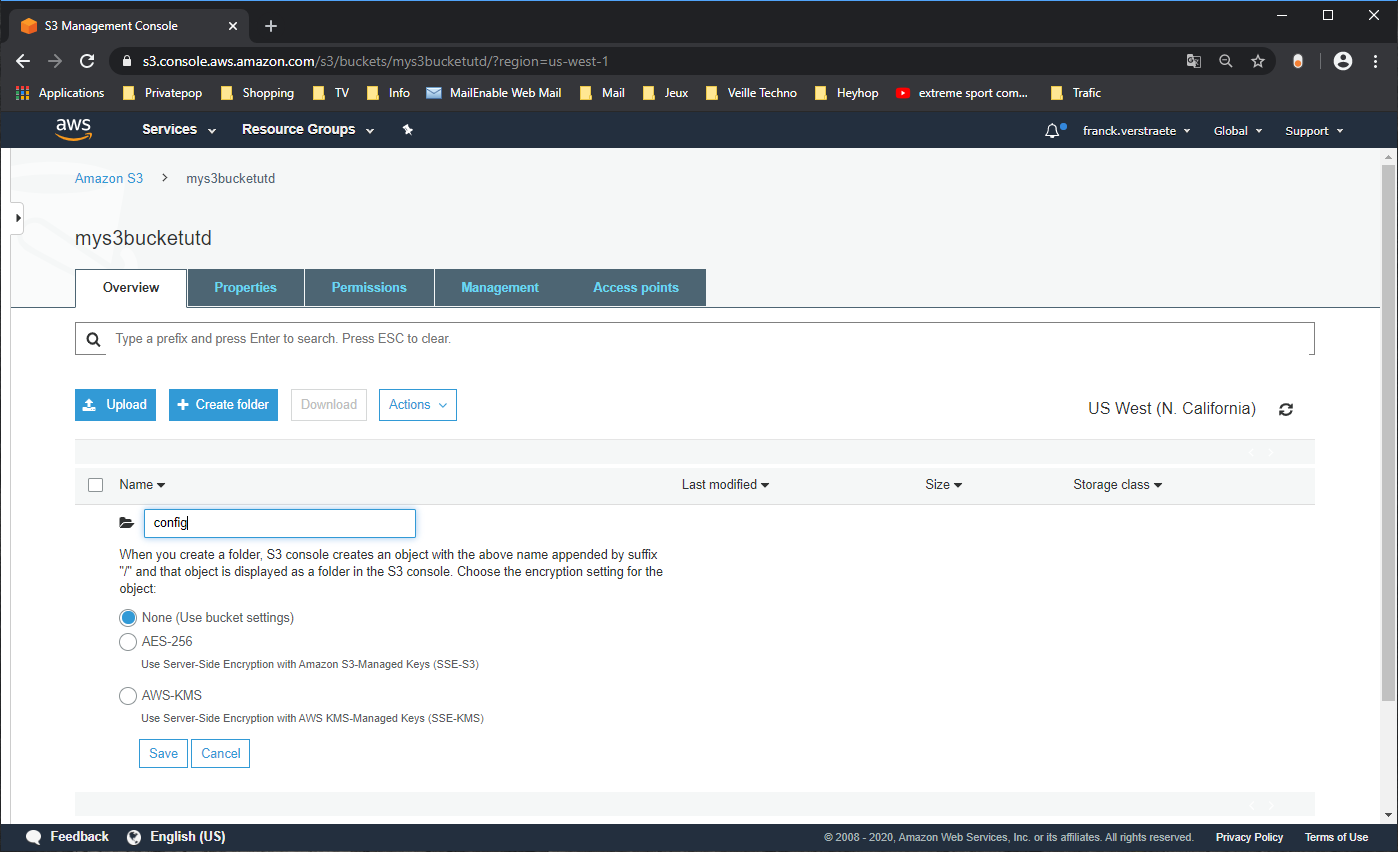
Task: Open the Global region dropdown
Action: (1238, 131)
